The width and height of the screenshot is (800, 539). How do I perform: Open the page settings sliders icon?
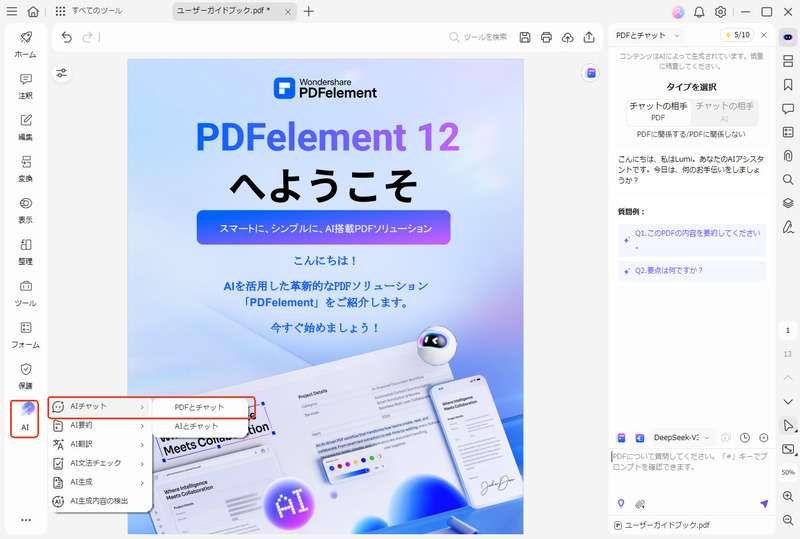(x=62, y=73)
